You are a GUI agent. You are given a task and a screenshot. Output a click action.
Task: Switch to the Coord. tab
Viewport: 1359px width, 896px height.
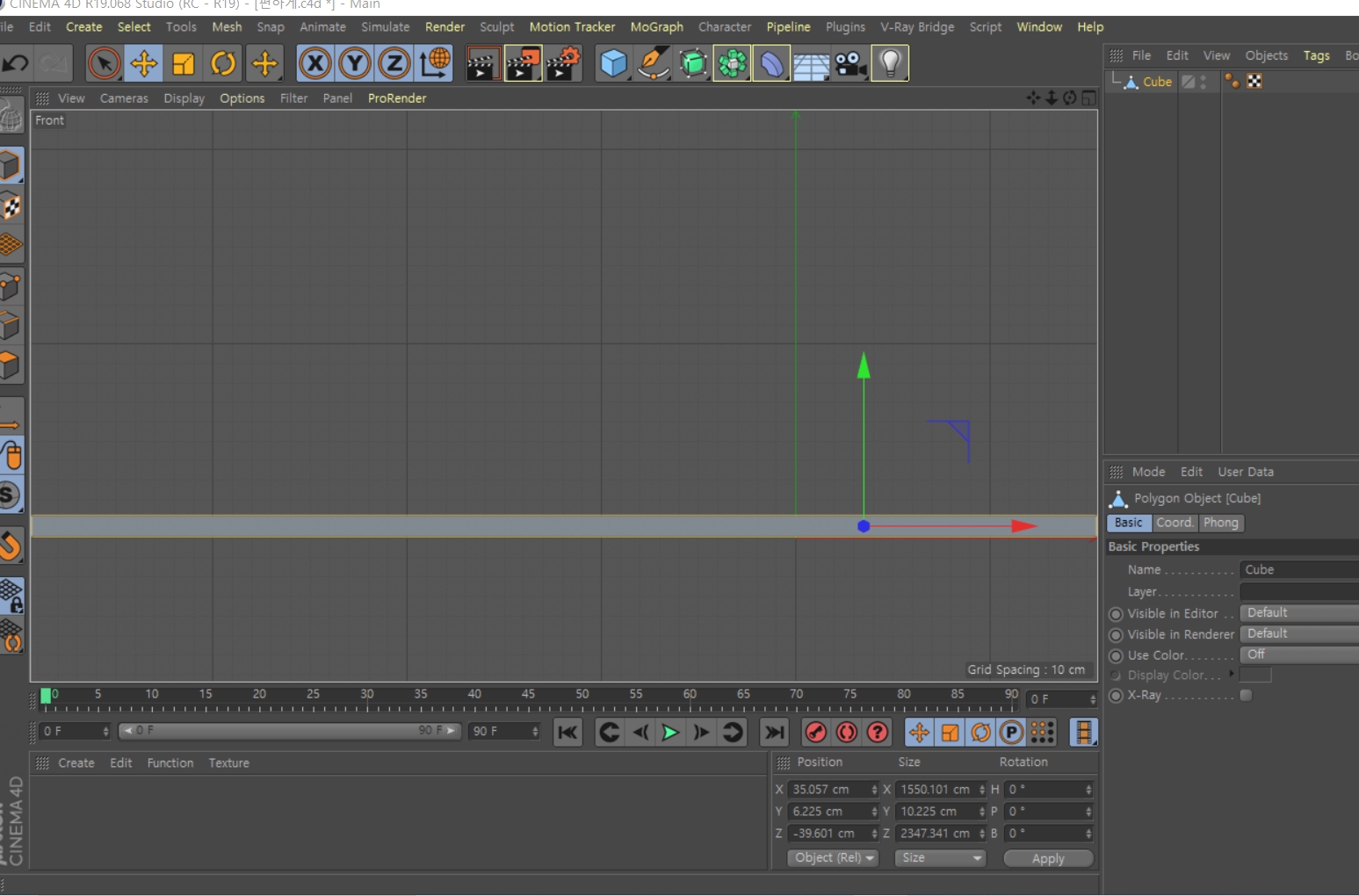coord(1175,523)
